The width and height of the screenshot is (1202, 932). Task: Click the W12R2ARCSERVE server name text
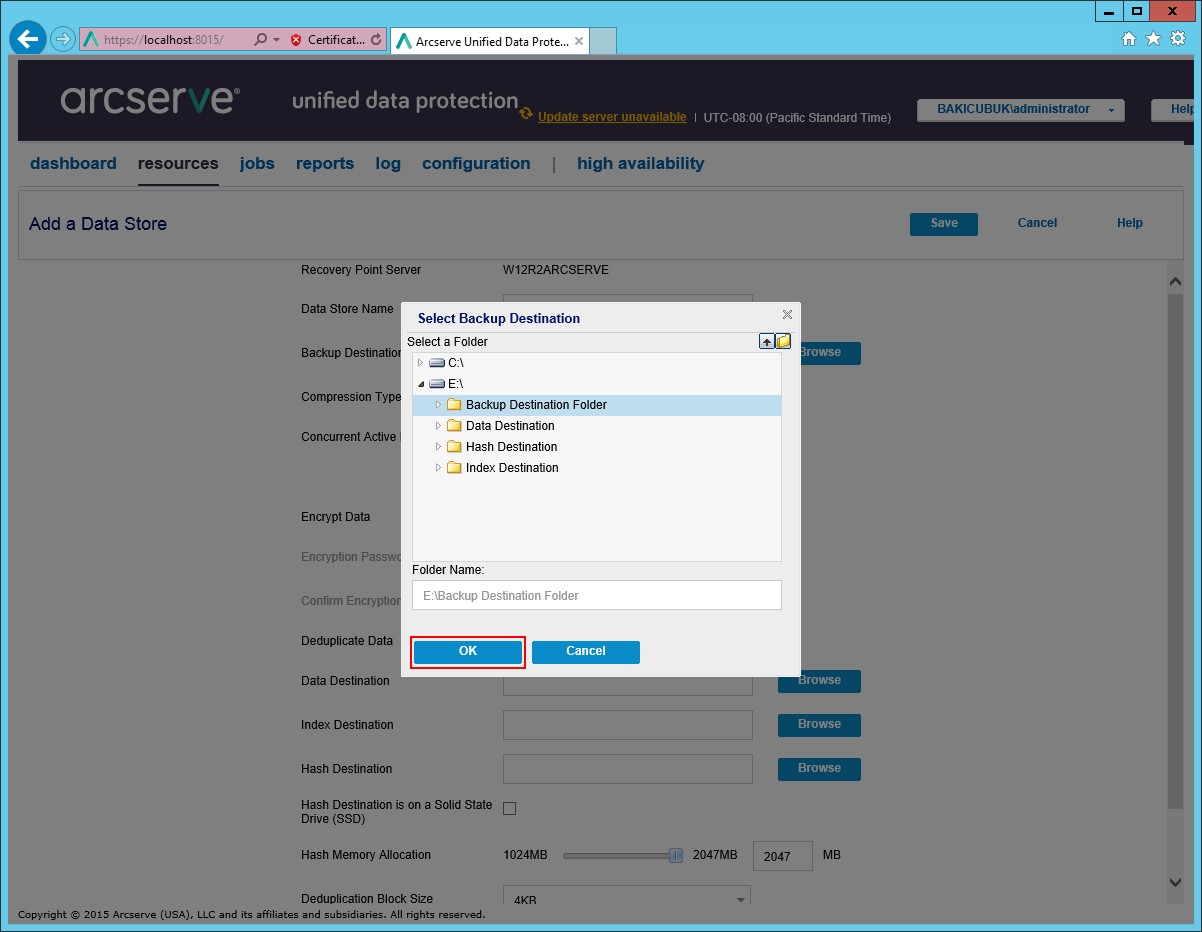click(556, 270)
